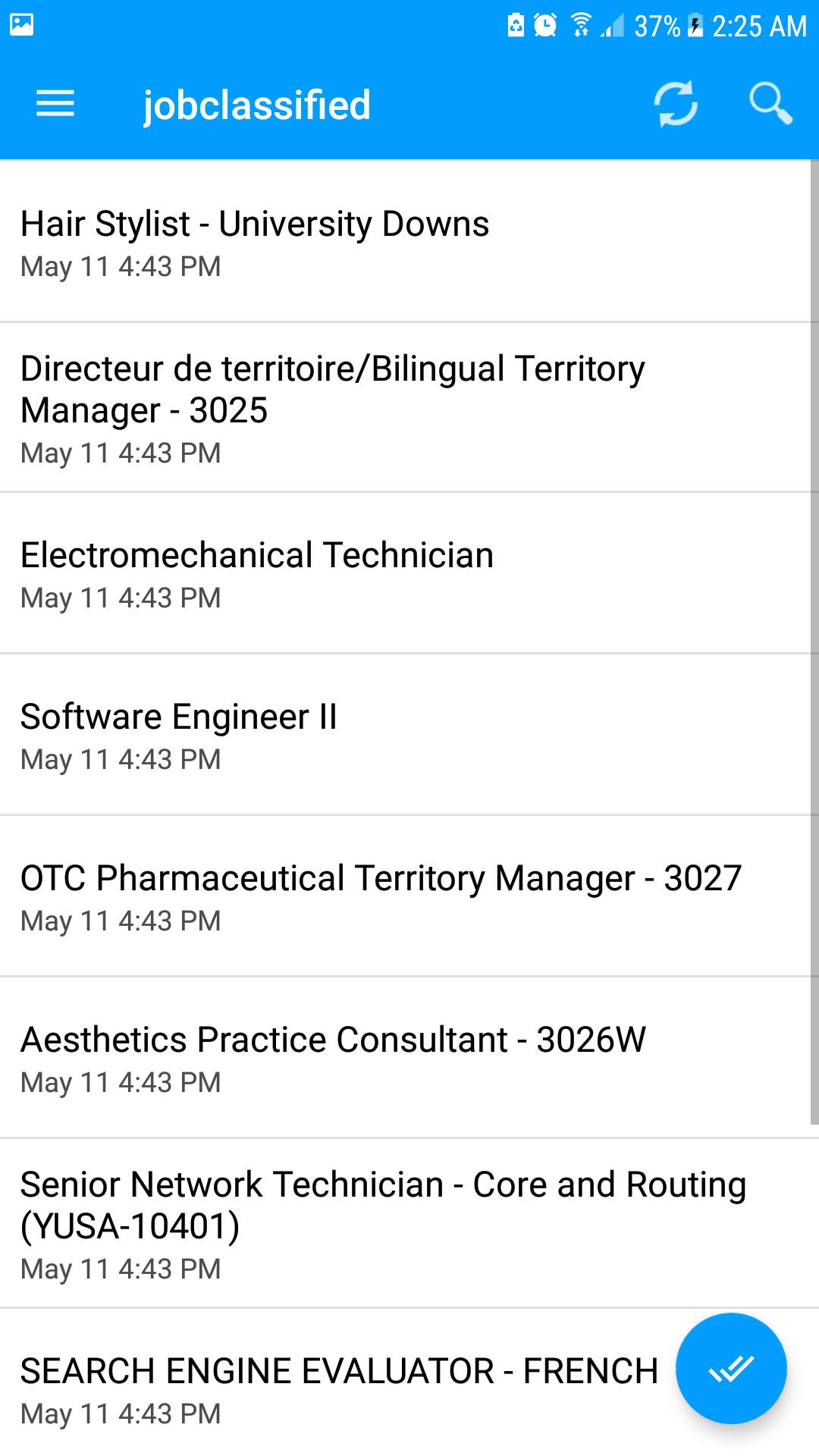Image resolution: width=819 pixels, height=1456 pixels.
Task: Tap the Wi-Fi status icon
Action: click(x=581, y=25)
